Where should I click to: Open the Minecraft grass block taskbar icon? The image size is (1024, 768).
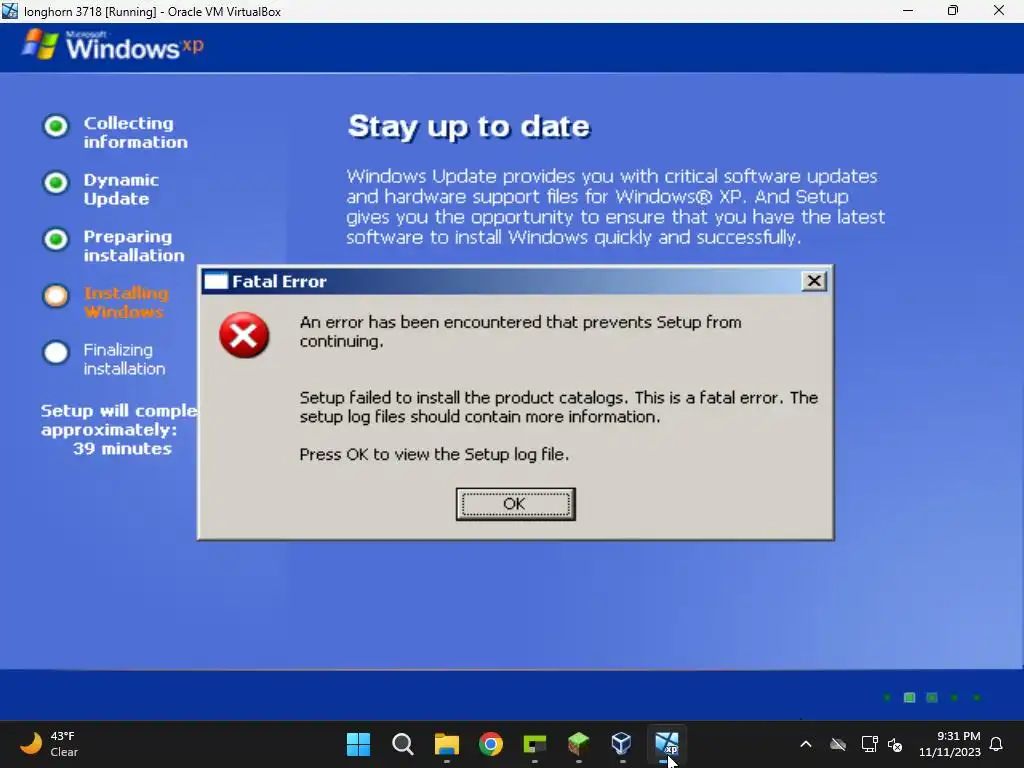(579, 744)
